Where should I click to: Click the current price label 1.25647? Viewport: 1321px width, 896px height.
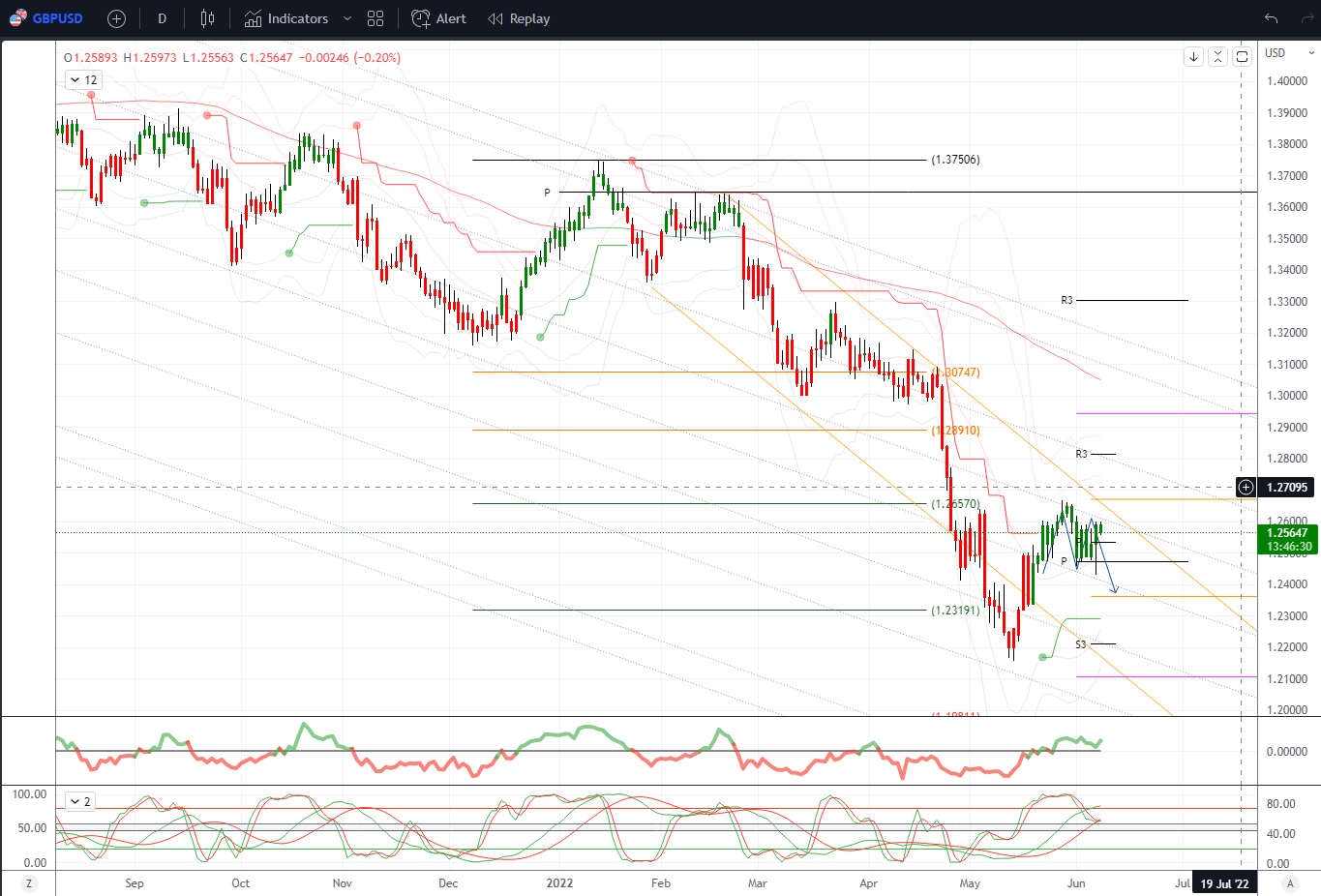pos(1287,533)
